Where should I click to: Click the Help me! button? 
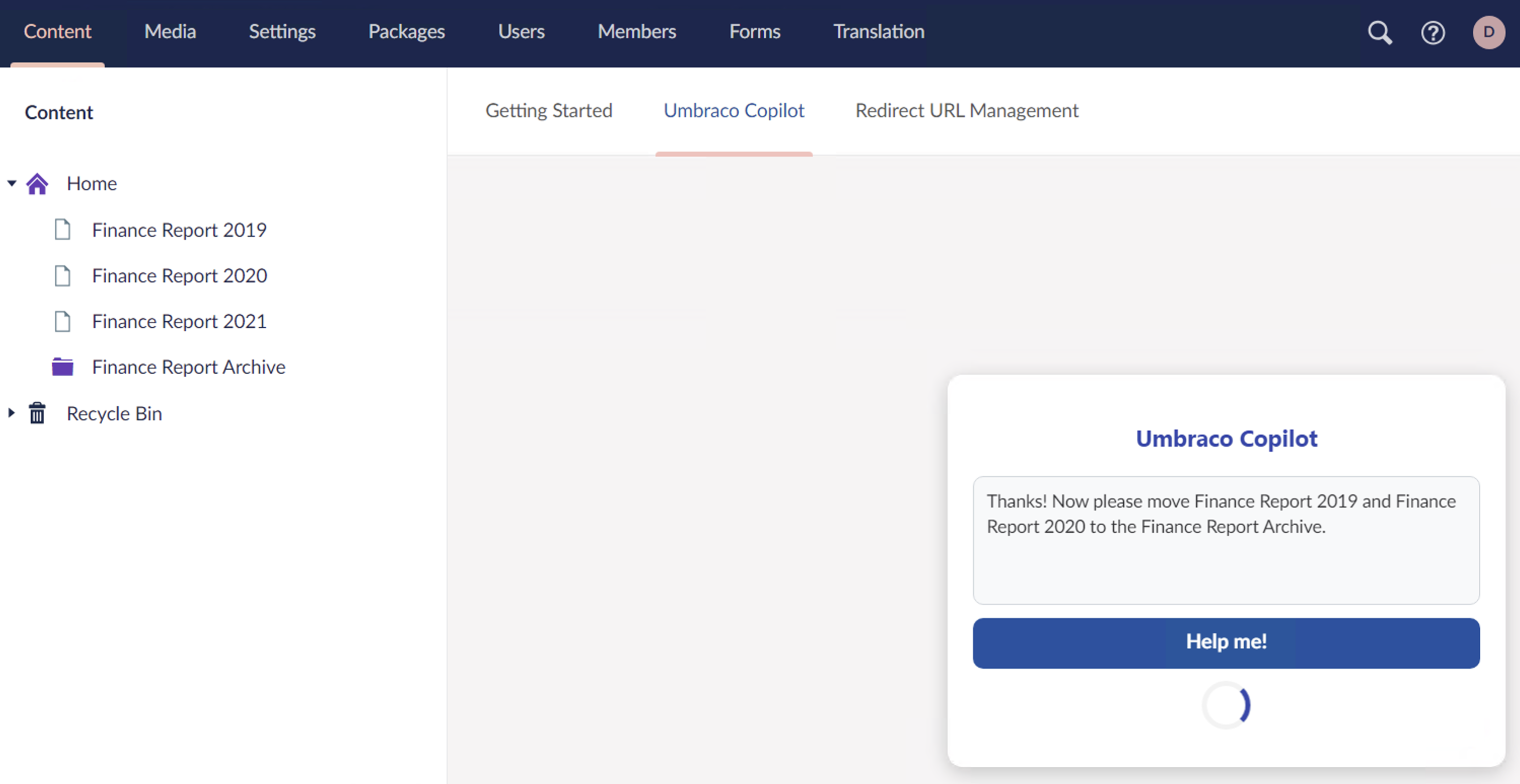[x=1226, y=643]
